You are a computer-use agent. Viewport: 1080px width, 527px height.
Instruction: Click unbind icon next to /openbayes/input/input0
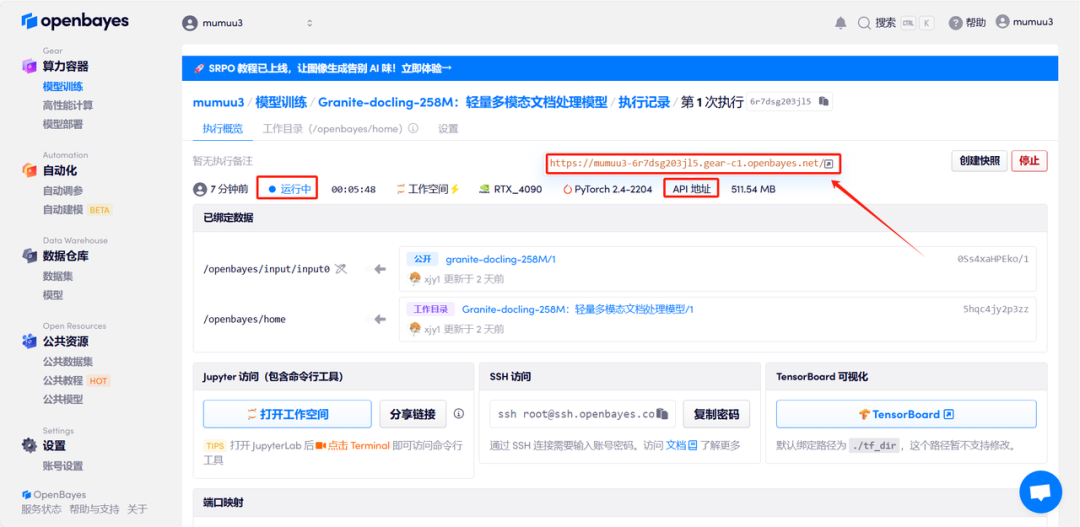point(340,269)
